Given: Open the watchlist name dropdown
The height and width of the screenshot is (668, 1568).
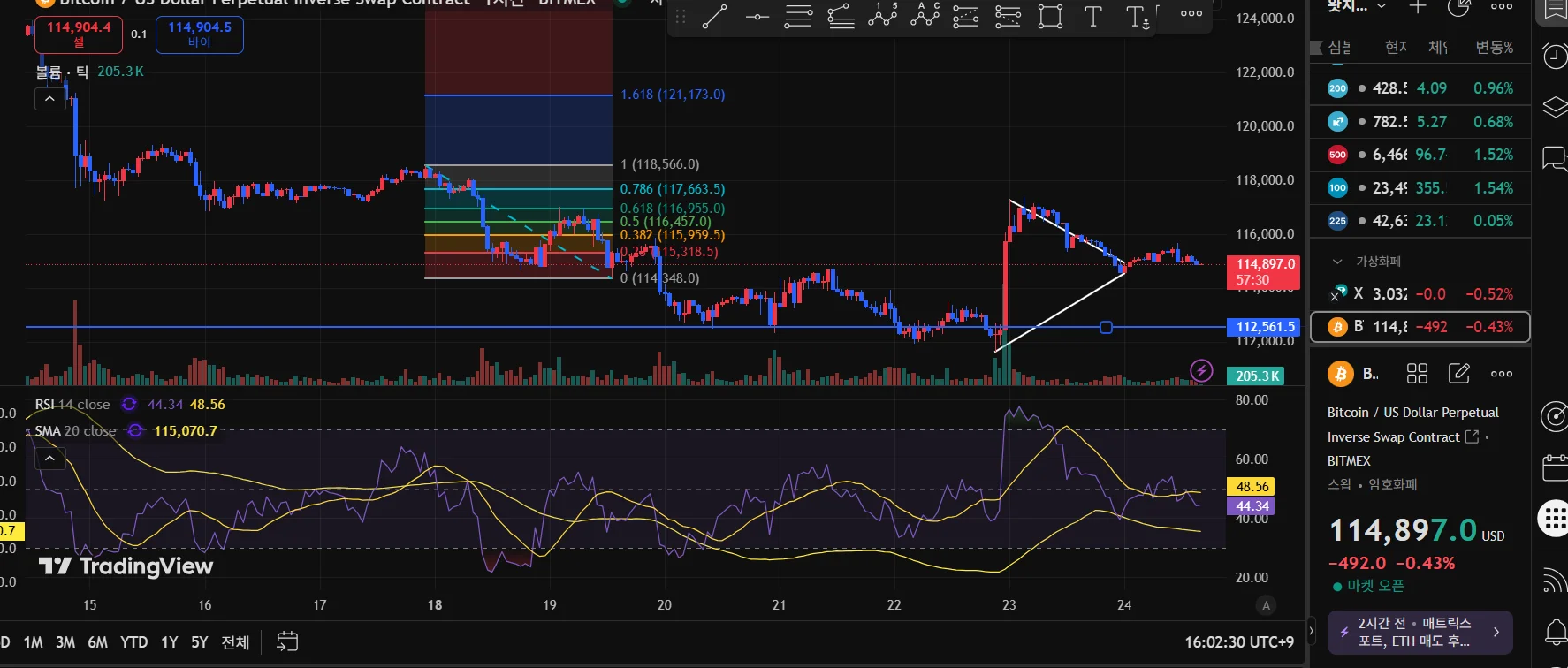Looking at the screenshot, I should [1382, 7].
